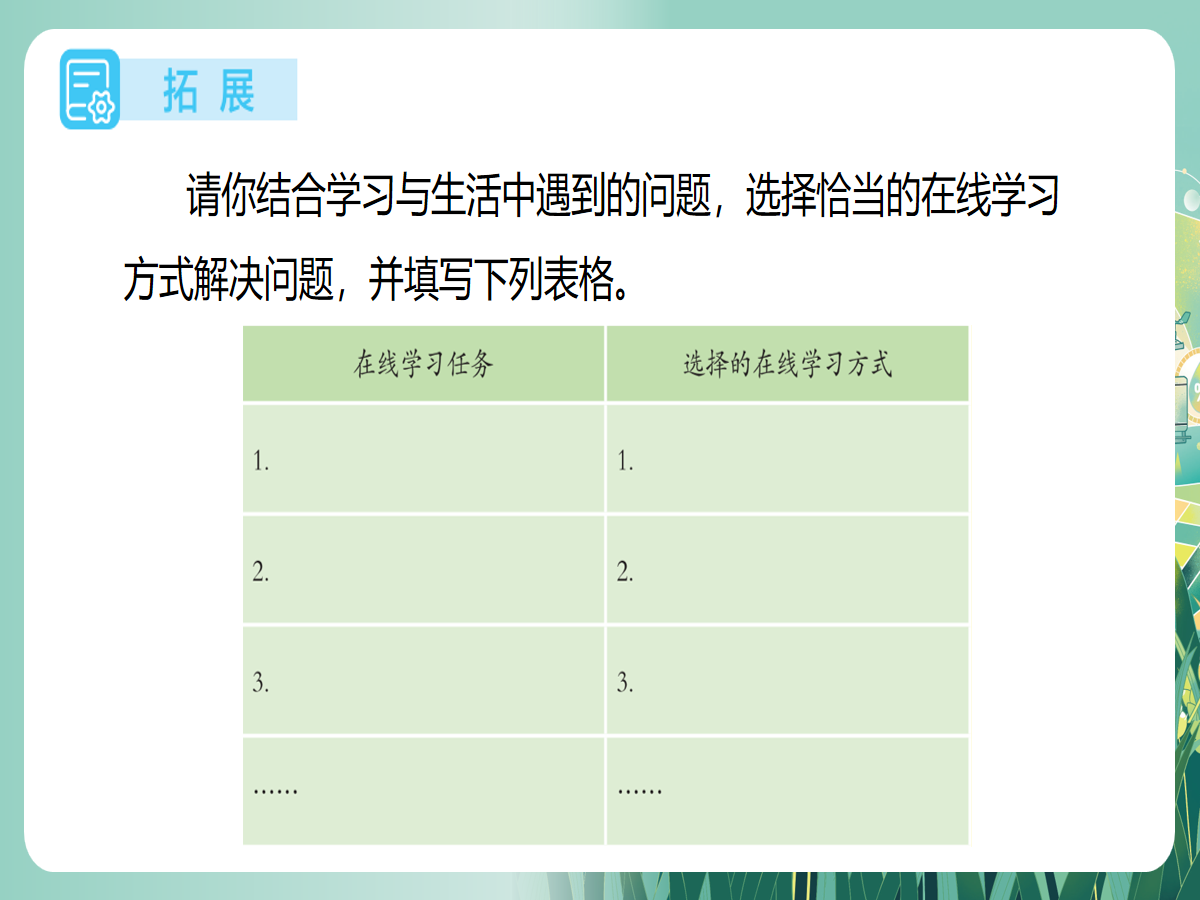Viewport: 1200px width, 900px height.
Task: Click row 1 cell under 在线学习任务
Action: [x=423, y=459]
